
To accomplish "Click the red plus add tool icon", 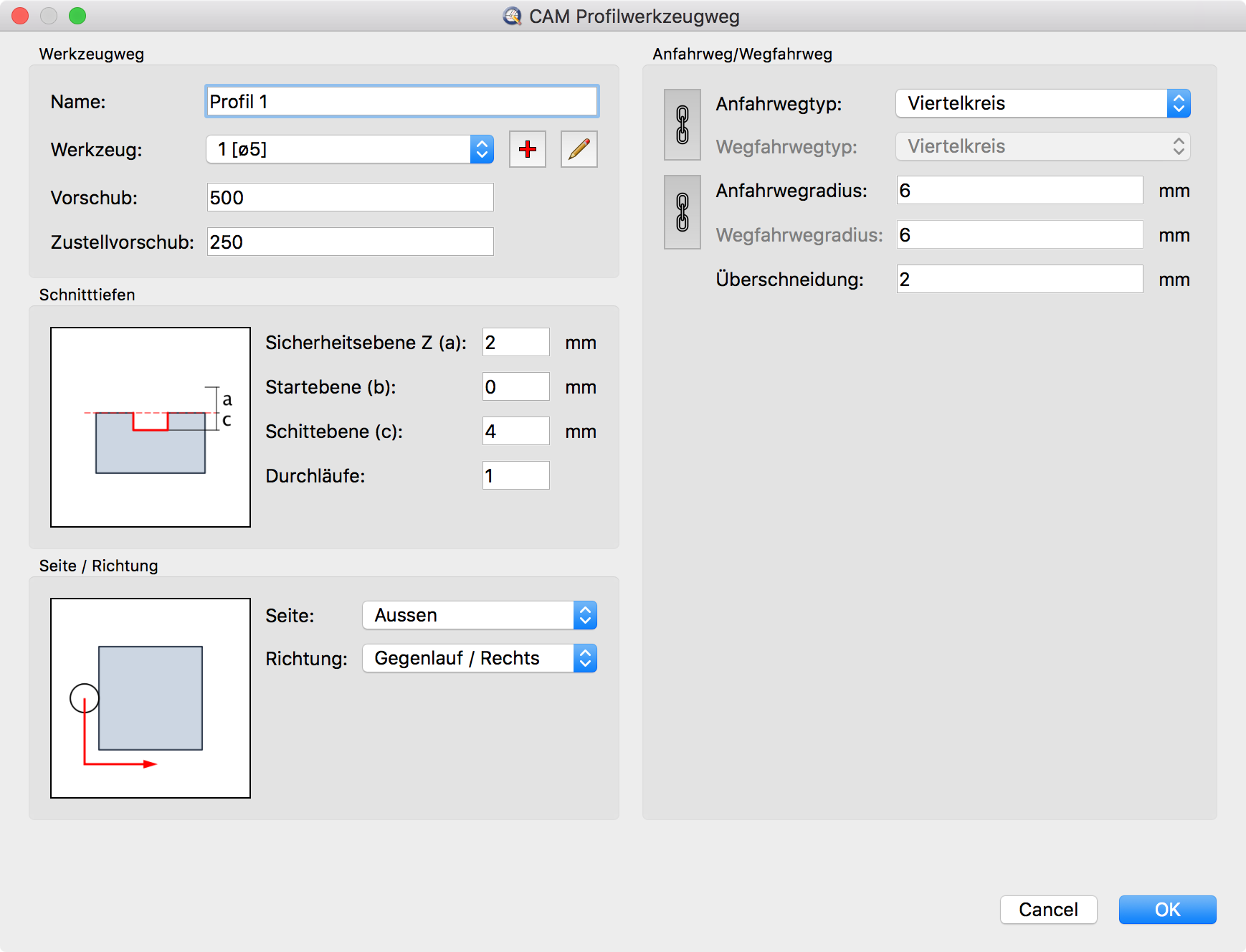I will 528,149.
